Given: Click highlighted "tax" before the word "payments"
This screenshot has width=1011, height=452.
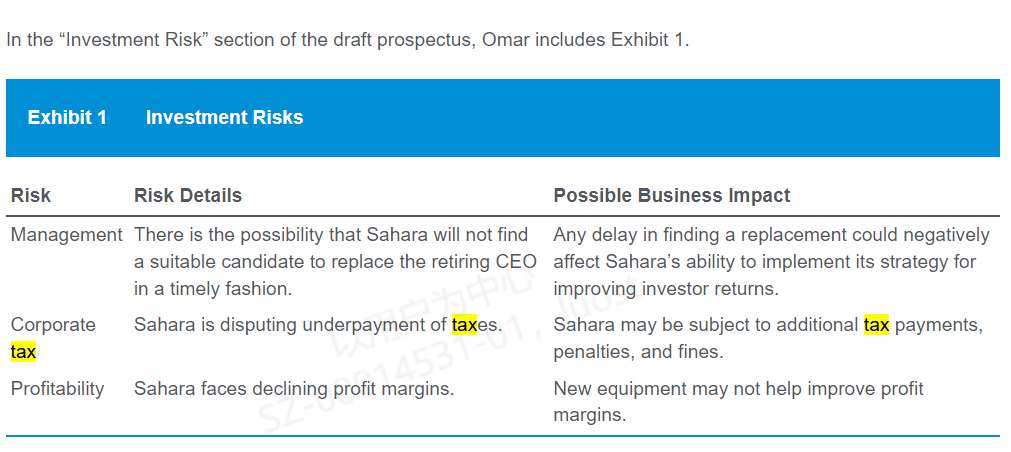Looking at the screenshot, I should click(x=876, y=325).
